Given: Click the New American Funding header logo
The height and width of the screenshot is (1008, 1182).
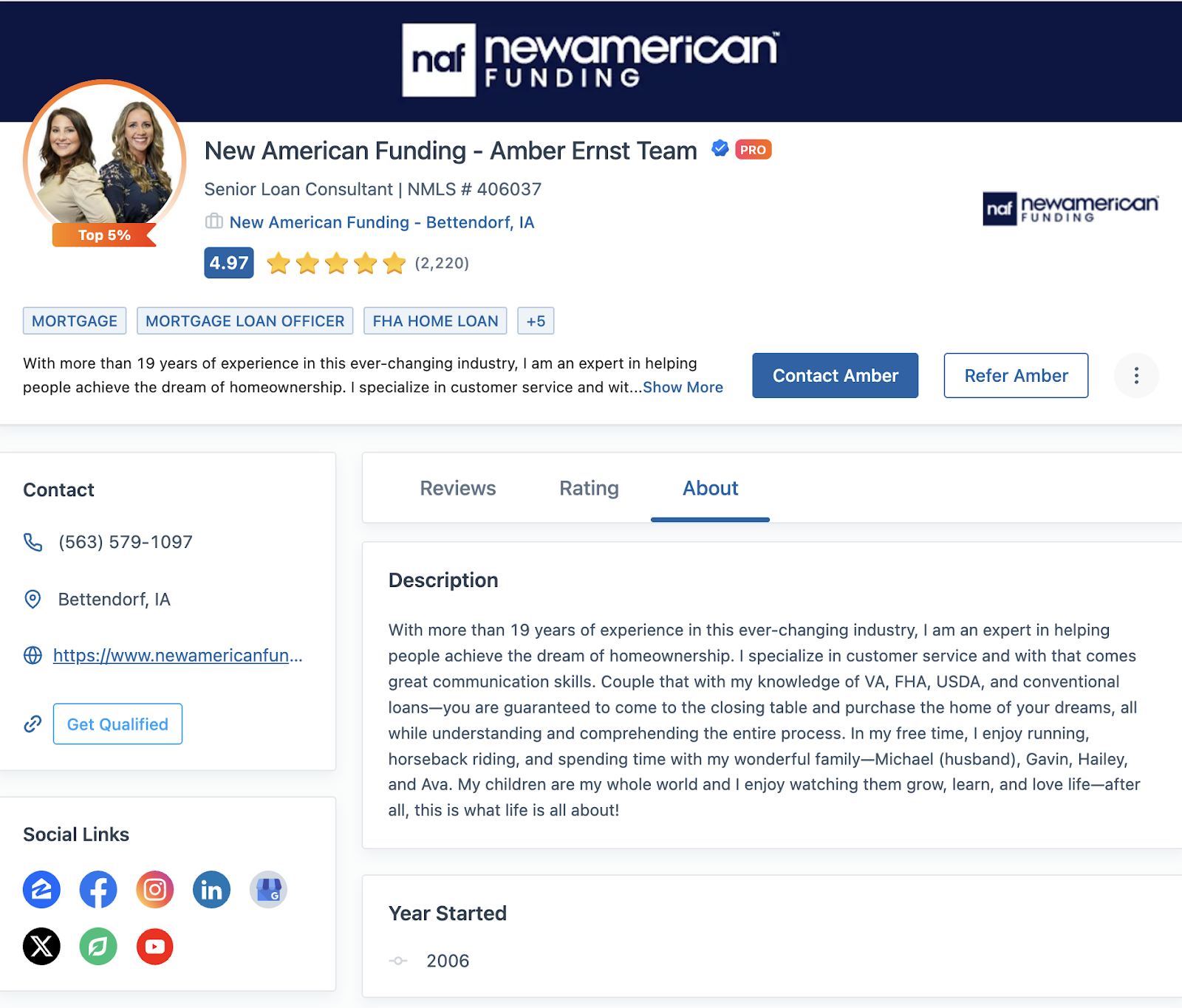Looking at the screenshot, I should 590,60.
